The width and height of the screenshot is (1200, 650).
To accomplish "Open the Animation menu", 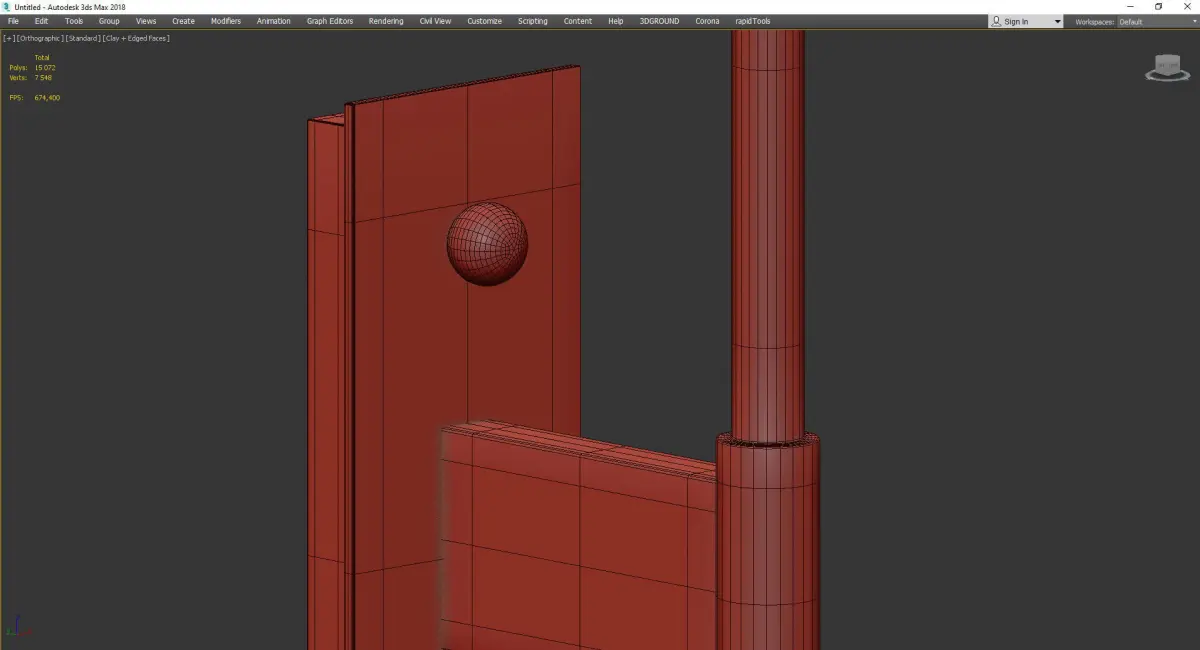I will (x=274, y=21).
